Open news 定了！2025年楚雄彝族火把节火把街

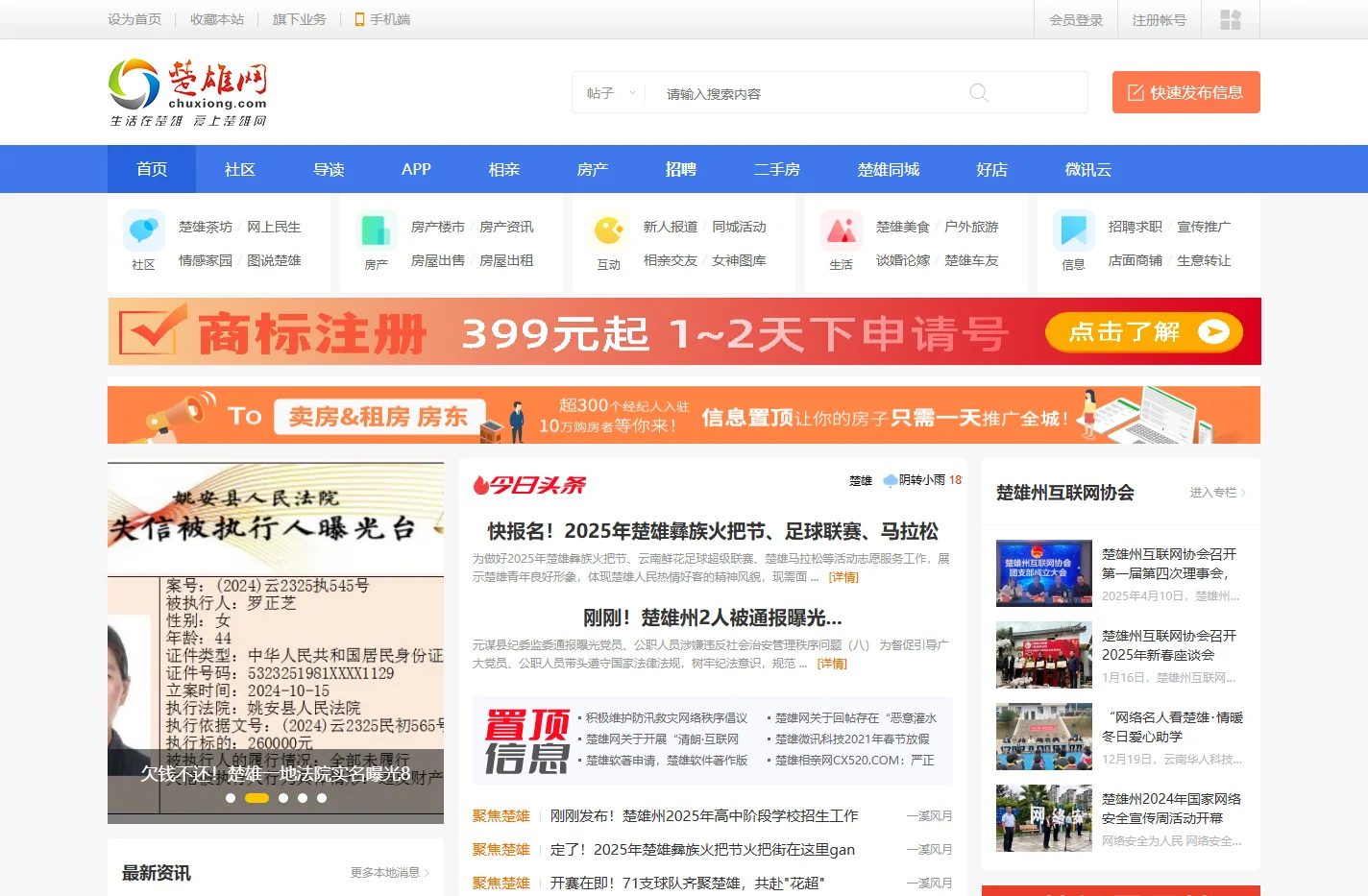702,850
